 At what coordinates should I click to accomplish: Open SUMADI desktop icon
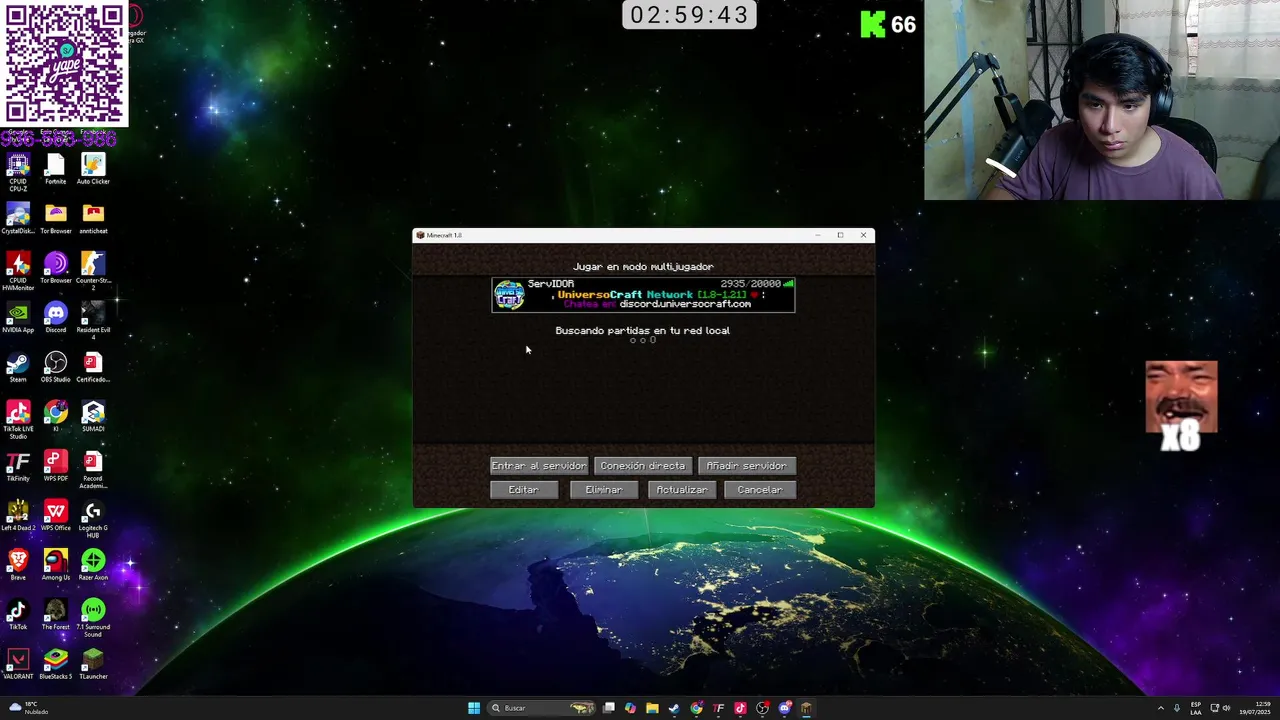coord(93,417)
